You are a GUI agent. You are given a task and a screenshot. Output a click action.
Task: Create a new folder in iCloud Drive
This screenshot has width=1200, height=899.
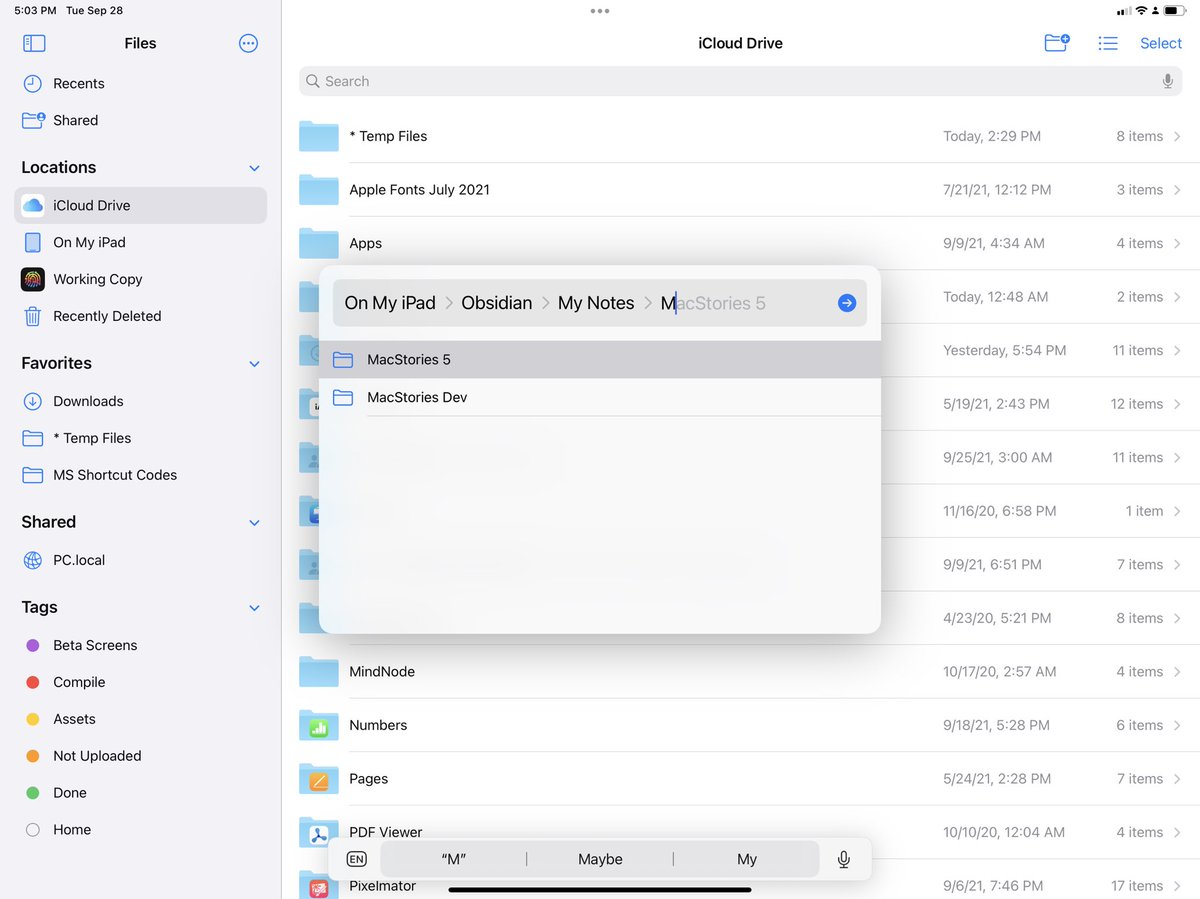point(1057,43)
